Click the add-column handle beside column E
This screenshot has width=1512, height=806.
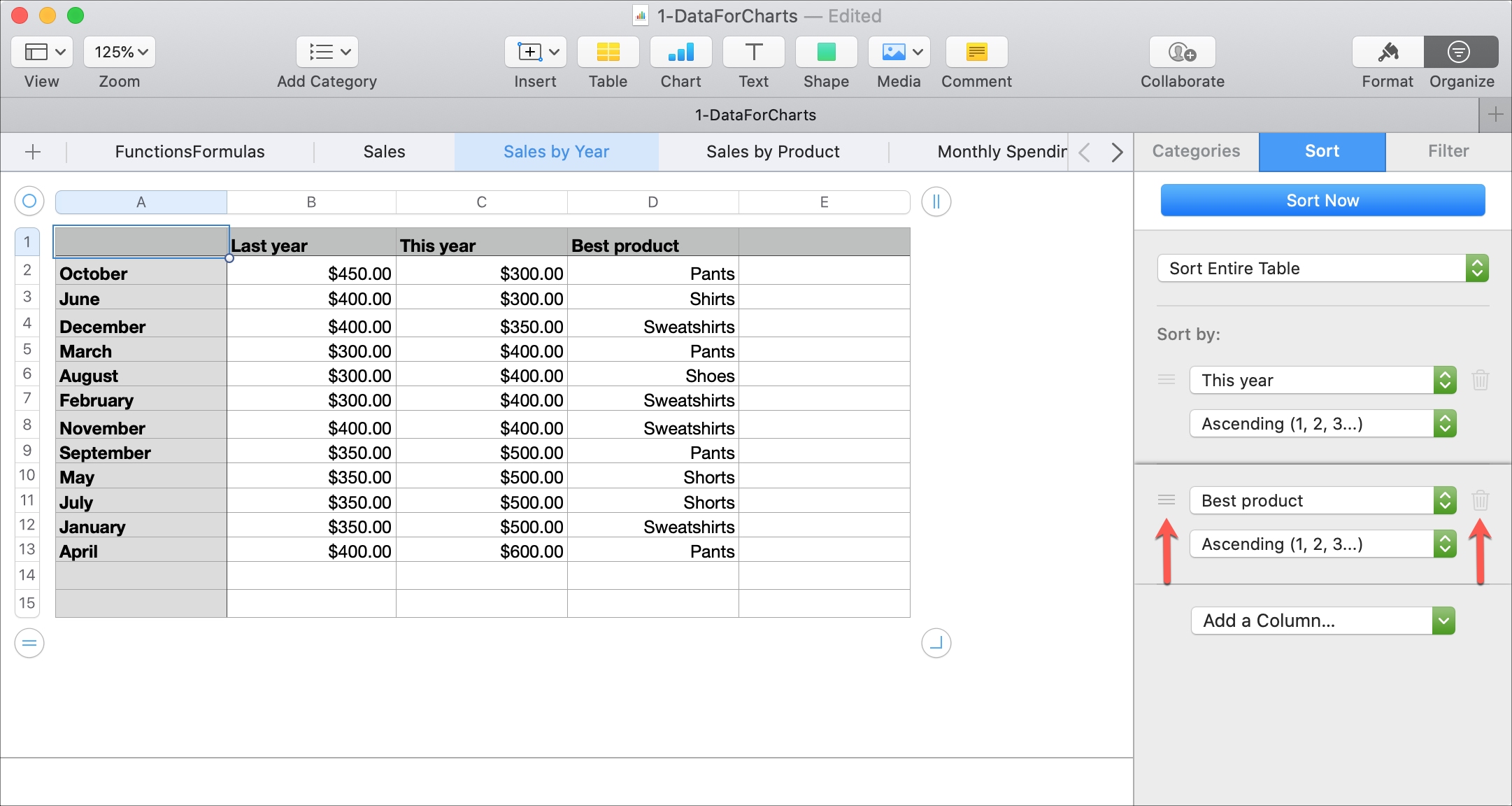click(x=936, y=201)
